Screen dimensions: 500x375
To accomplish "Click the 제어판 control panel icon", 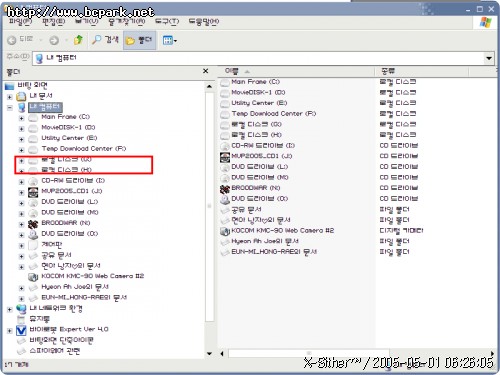I will (x=33, y=245).
